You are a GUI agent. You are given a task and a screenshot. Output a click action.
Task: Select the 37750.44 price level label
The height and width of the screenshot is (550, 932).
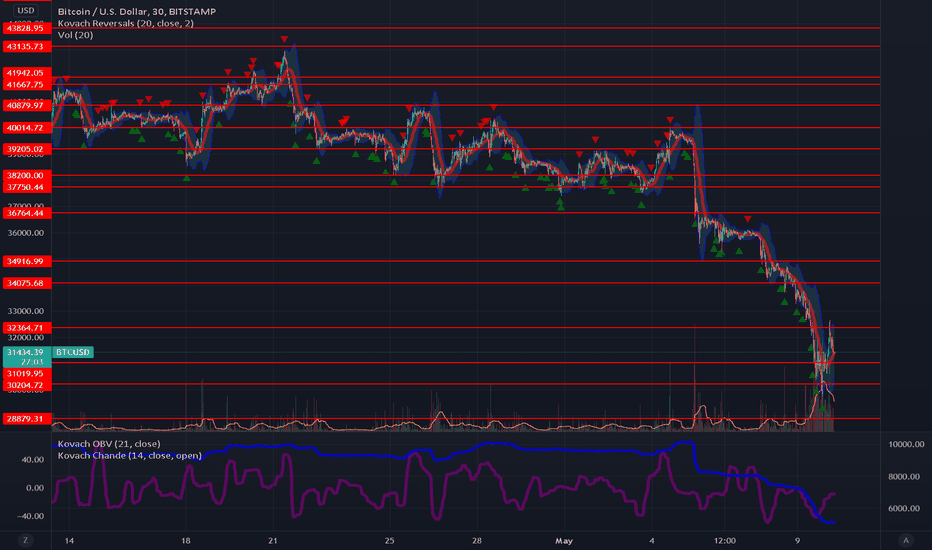[x=27, y=187]
